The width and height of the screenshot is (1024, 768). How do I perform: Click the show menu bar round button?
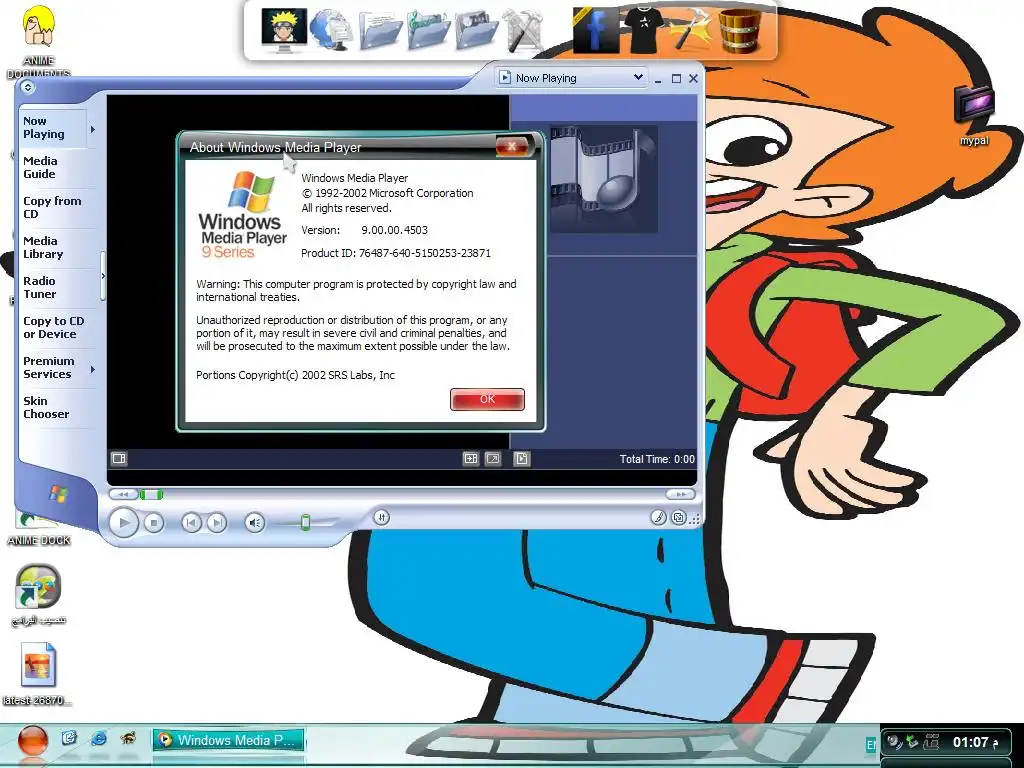(x=27, y=87)
